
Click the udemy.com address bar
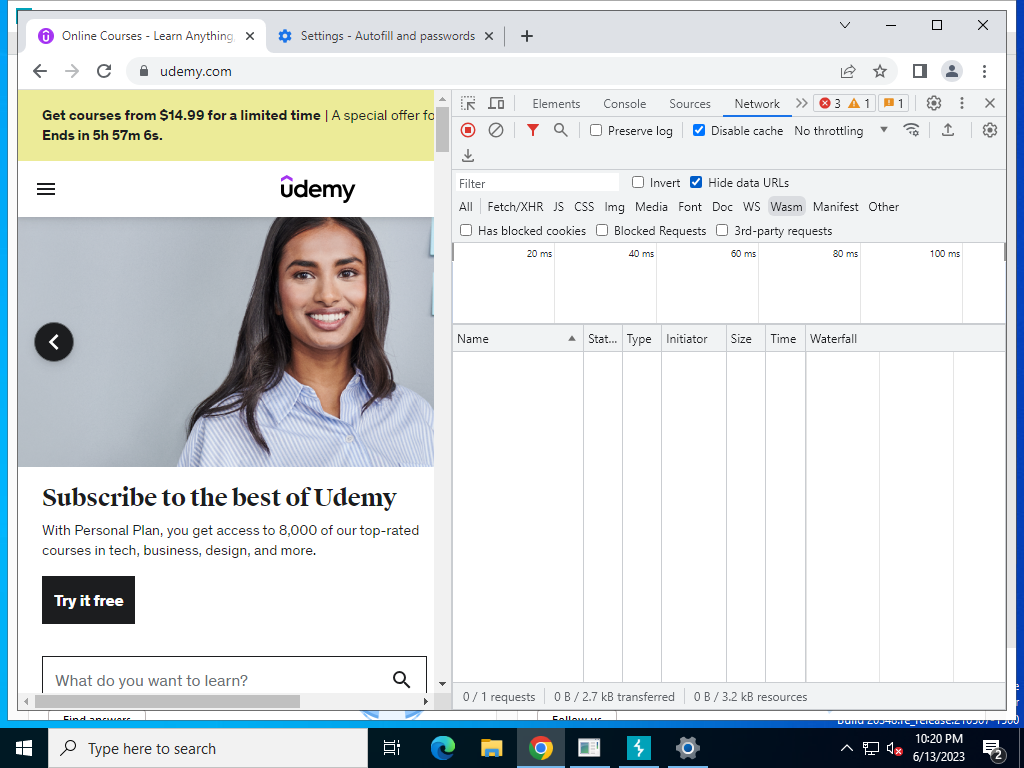(483, 71)
